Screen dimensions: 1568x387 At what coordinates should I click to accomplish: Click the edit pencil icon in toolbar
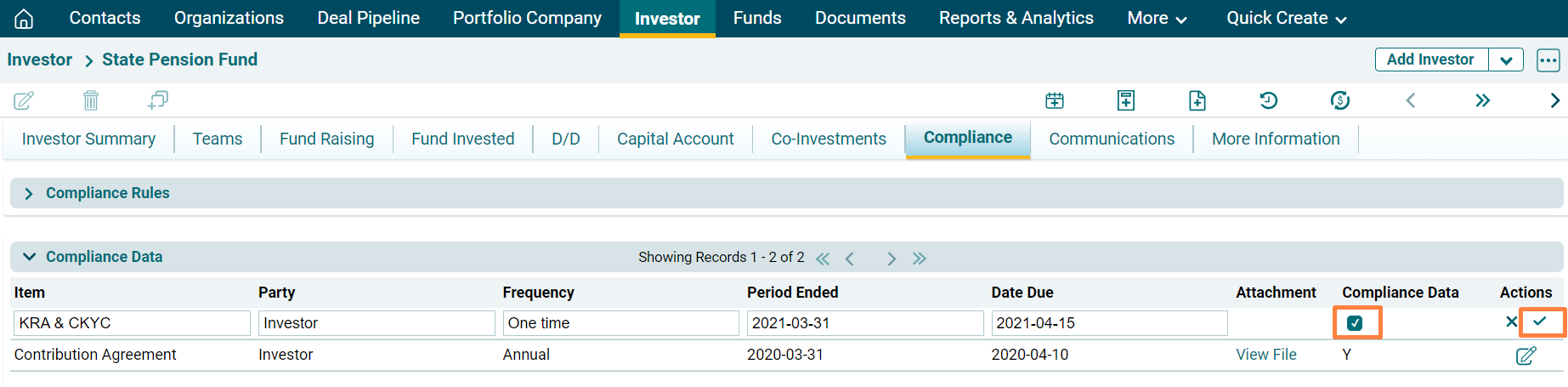point(24,100)
